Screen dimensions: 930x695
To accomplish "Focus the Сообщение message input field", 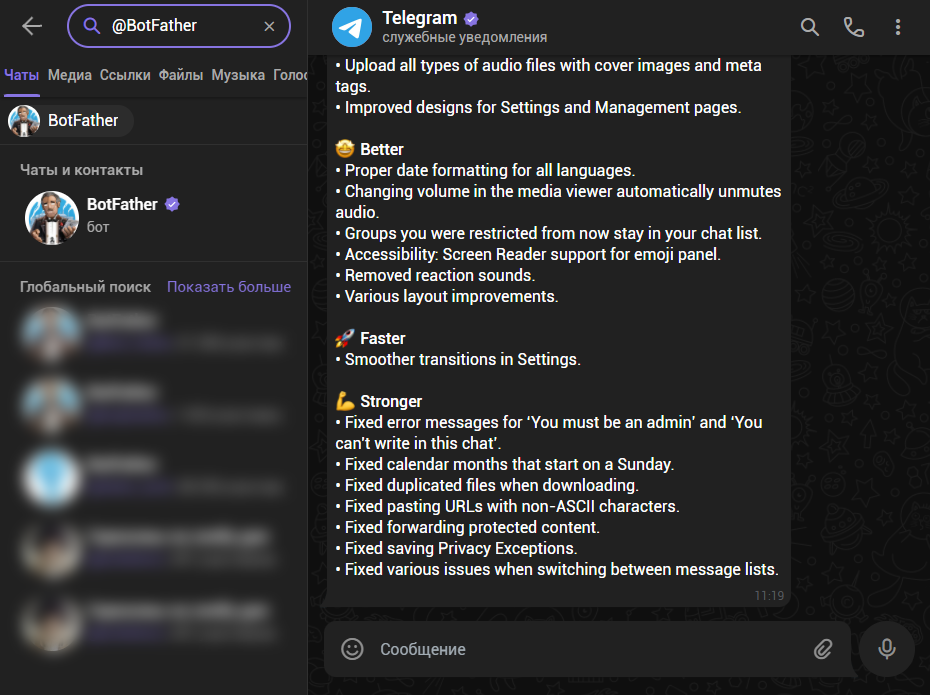I will pos(580,649).
